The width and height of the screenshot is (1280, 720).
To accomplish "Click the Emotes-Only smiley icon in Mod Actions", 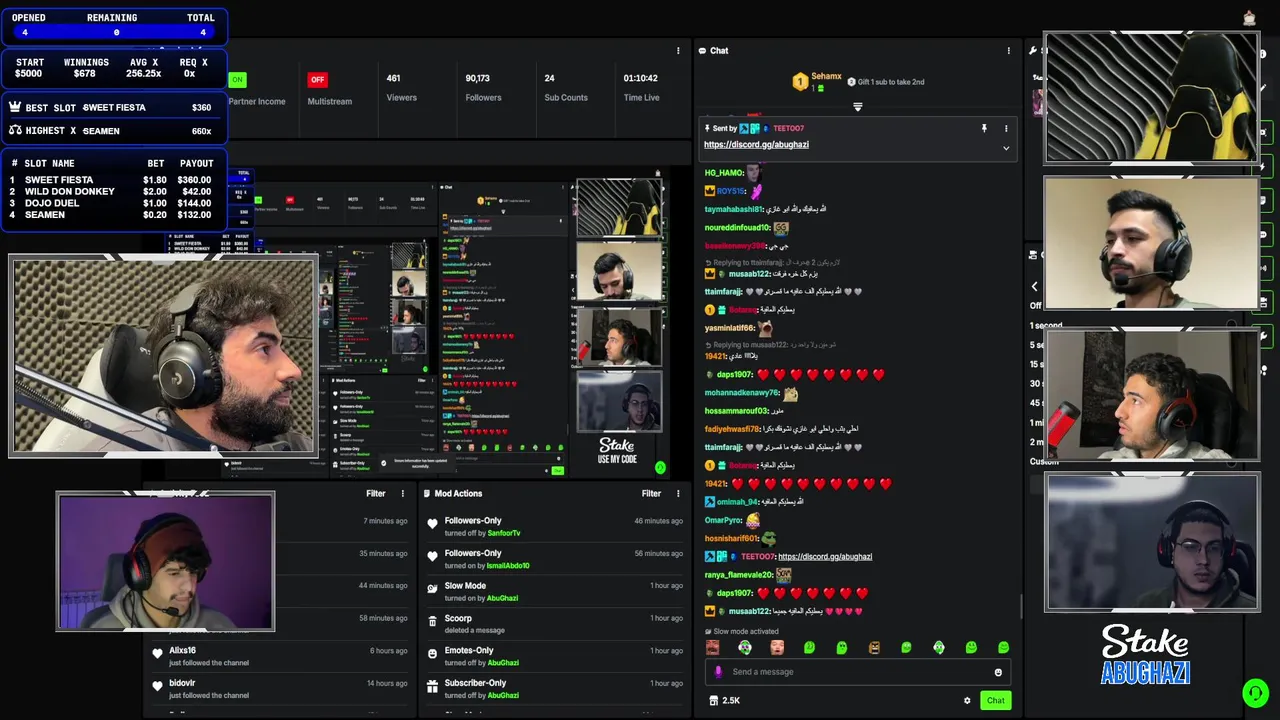I will click(433, 654).
